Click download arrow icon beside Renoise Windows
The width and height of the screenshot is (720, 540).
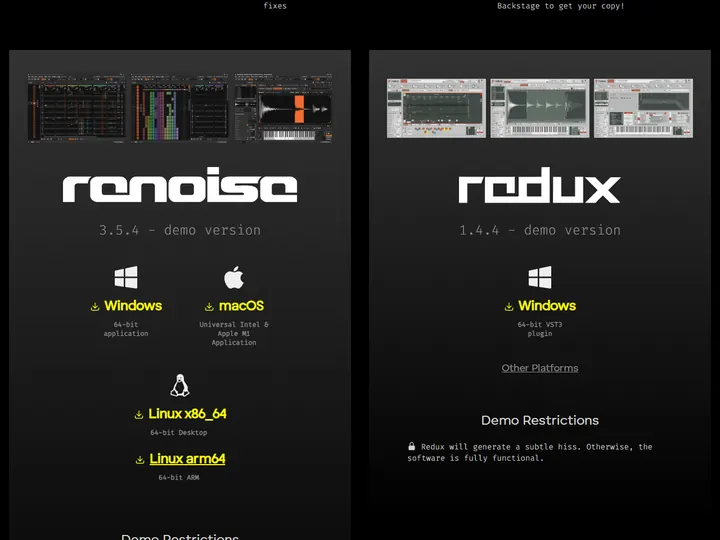coord(95,307)
